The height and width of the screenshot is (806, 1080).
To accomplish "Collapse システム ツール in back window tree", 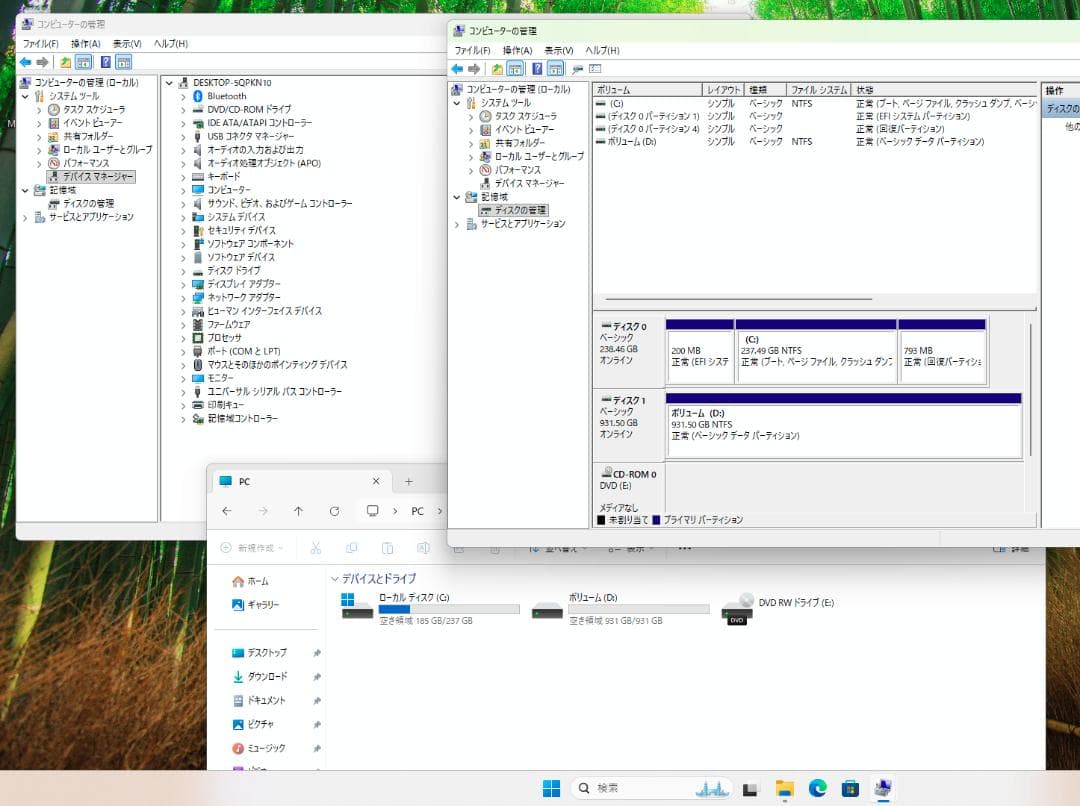I will coord(25,96).
